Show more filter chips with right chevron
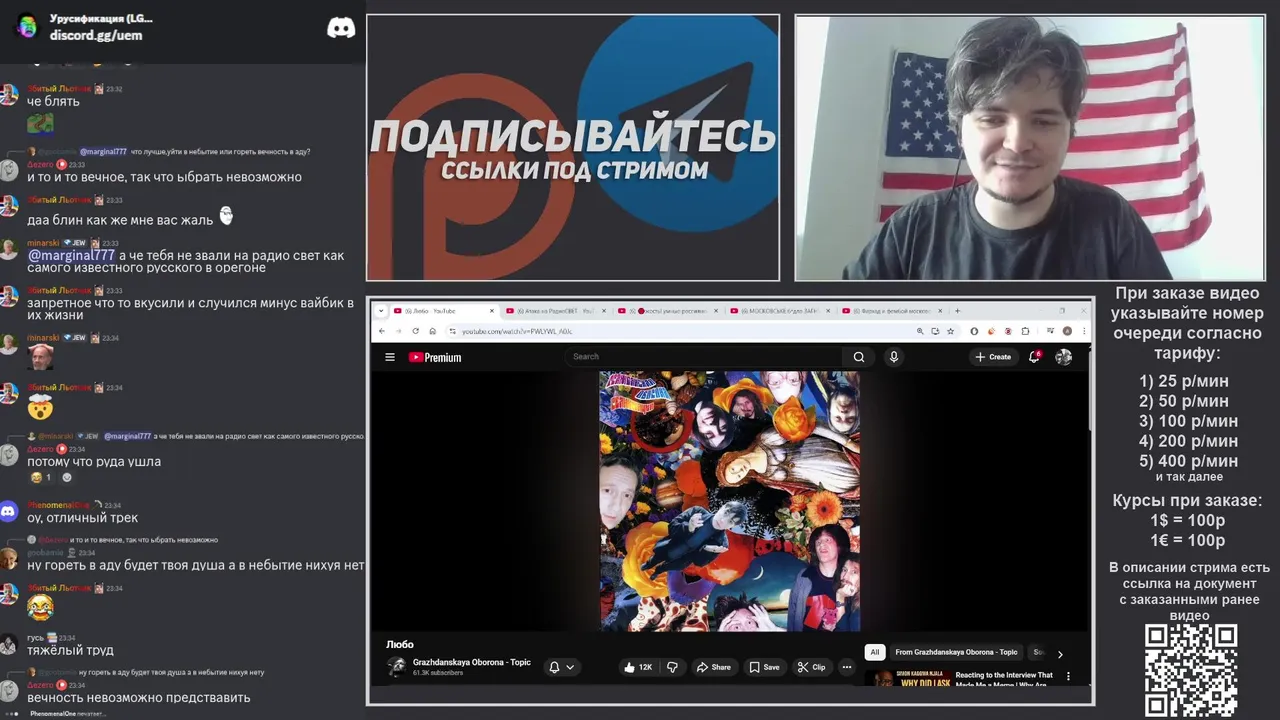 click(1060, 654)
